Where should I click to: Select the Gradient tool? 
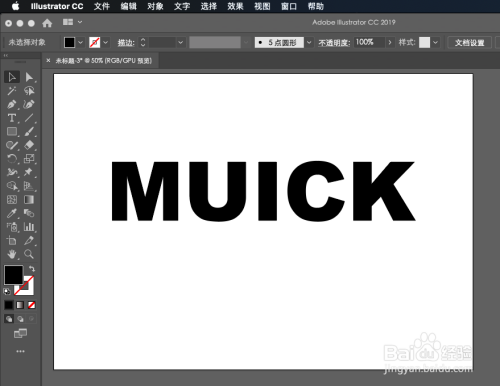(29, 200)
